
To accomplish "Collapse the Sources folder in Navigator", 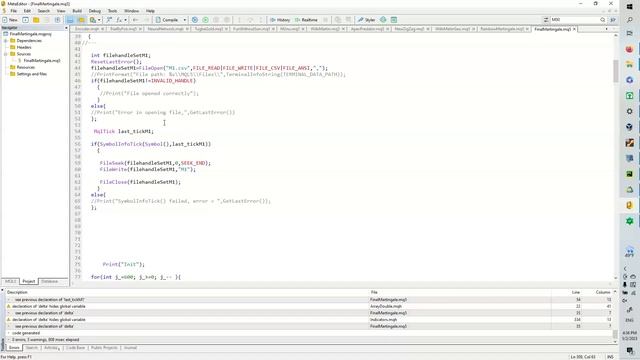I will (x=6, y=54).
